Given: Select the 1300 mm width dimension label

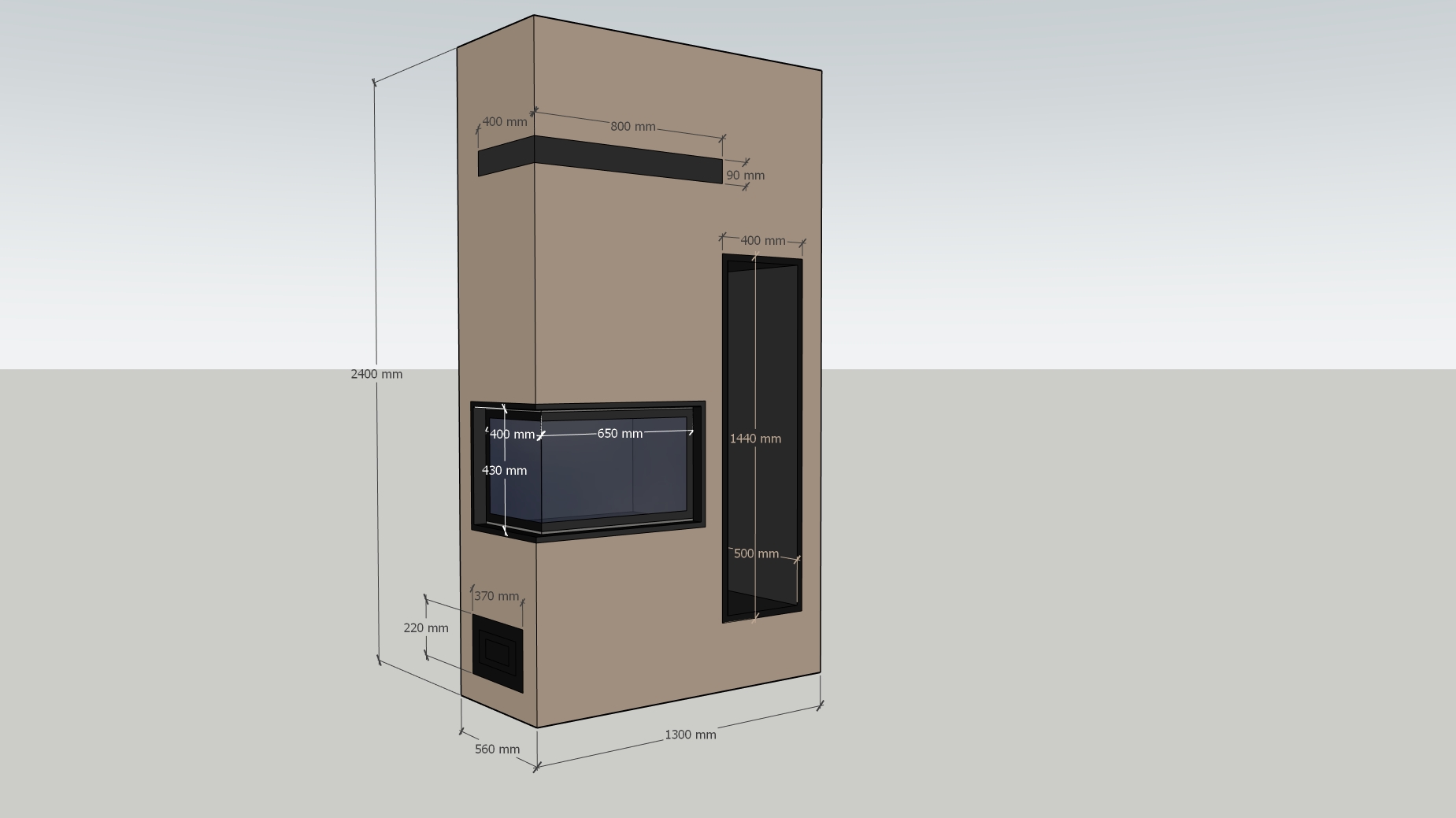Looking at the screenshot, I should coord(690,735).
